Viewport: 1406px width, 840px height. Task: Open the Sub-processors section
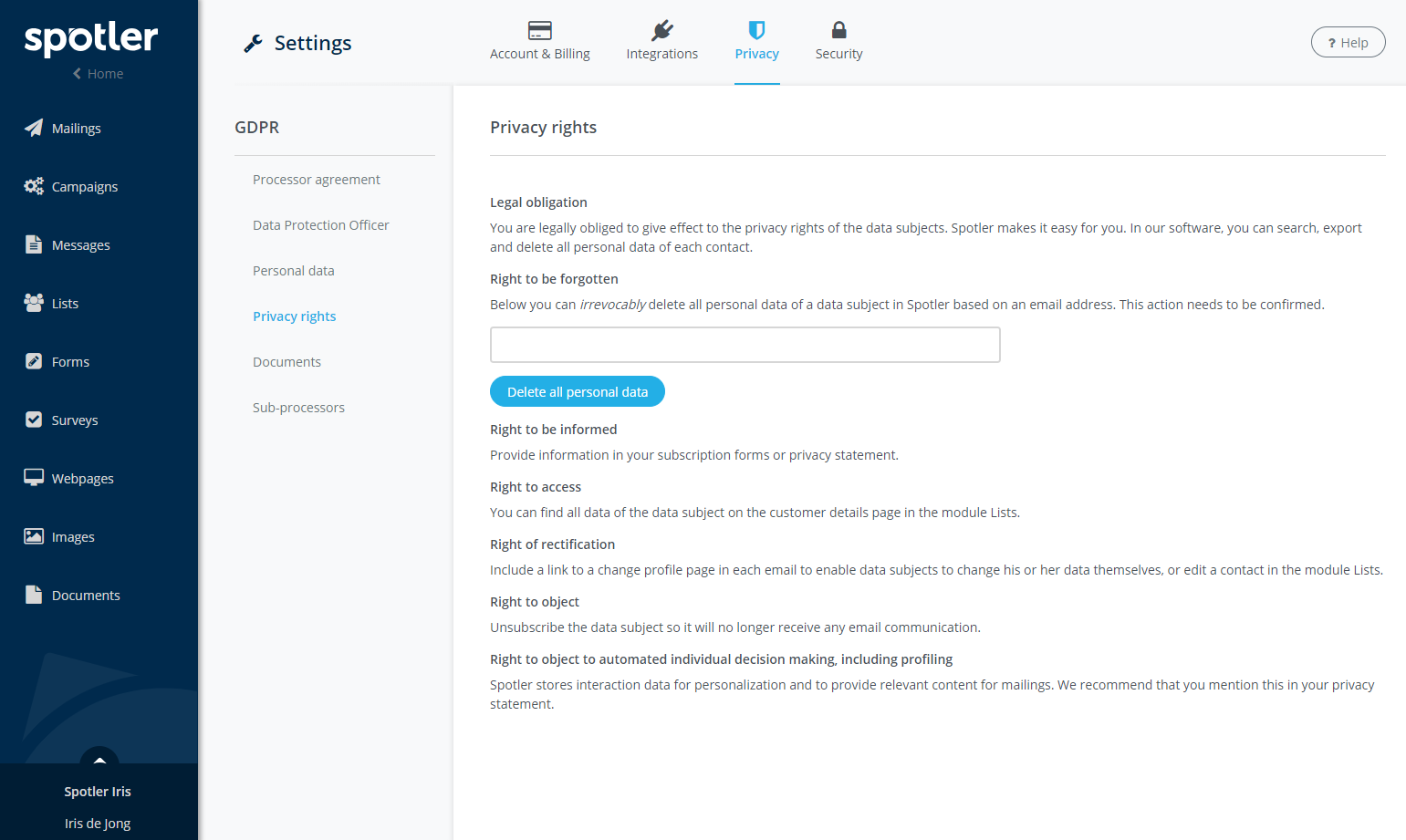tap(298, 408)
